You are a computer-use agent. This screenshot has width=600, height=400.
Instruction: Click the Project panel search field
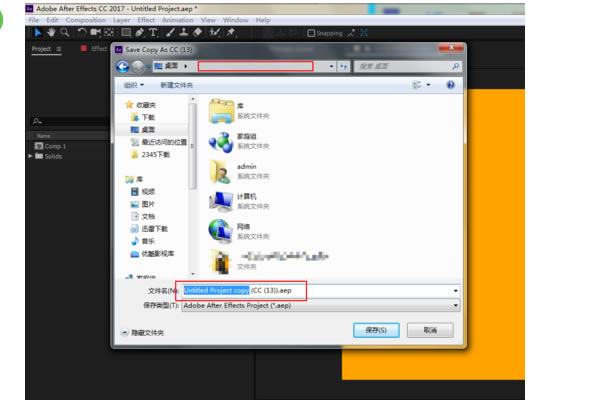pyautogui.click(x=70, y=121)
